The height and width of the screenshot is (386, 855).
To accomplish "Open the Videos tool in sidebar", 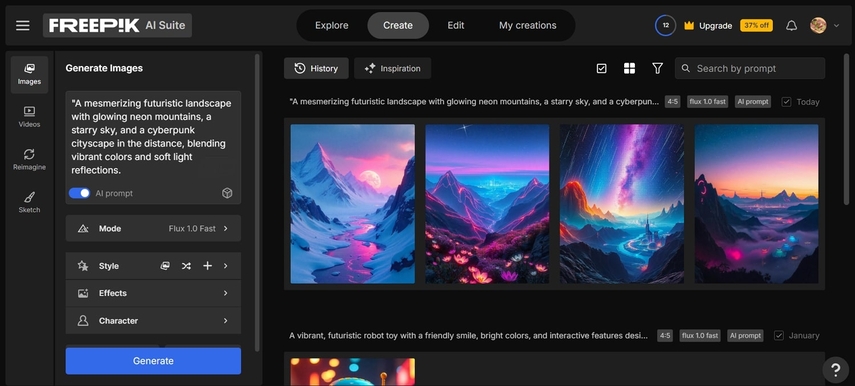I will (x=29, y=117).
